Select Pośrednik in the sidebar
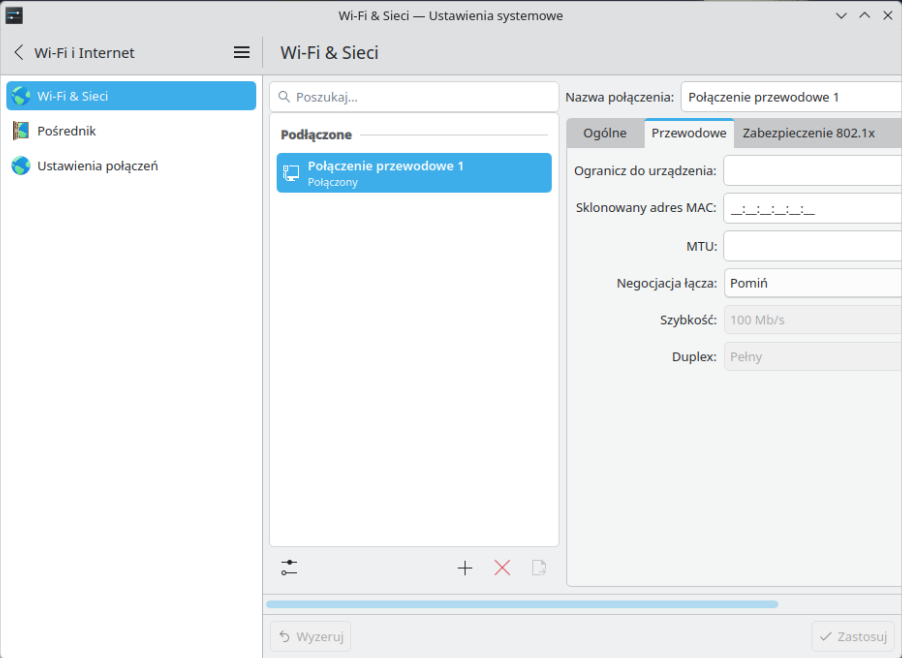The width and height of the screenshot is (902, 658). tap(66, 131)
